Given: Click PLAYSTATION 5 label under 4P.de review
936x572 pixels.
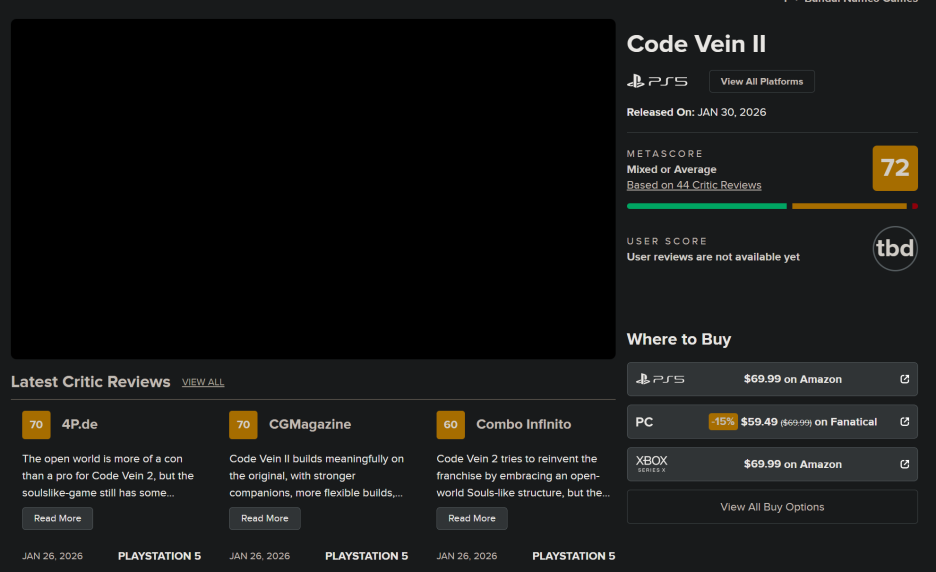Looking at the screenshot, I should click(159, 556).
